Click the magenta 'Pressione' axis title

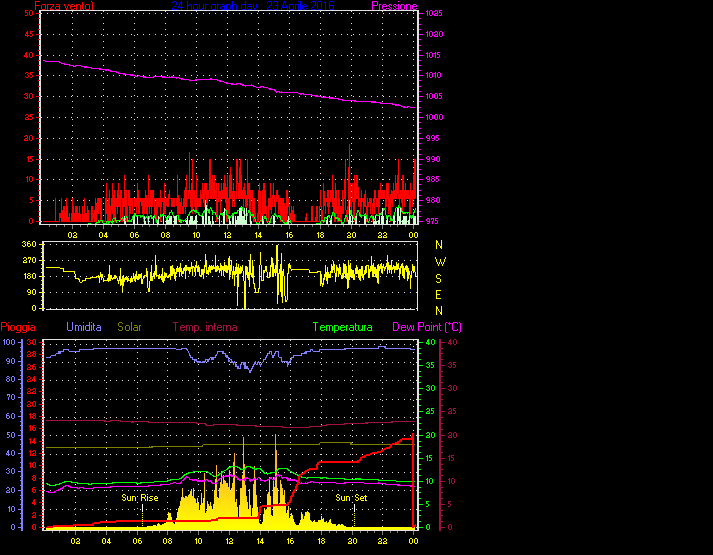click(394, 6)
